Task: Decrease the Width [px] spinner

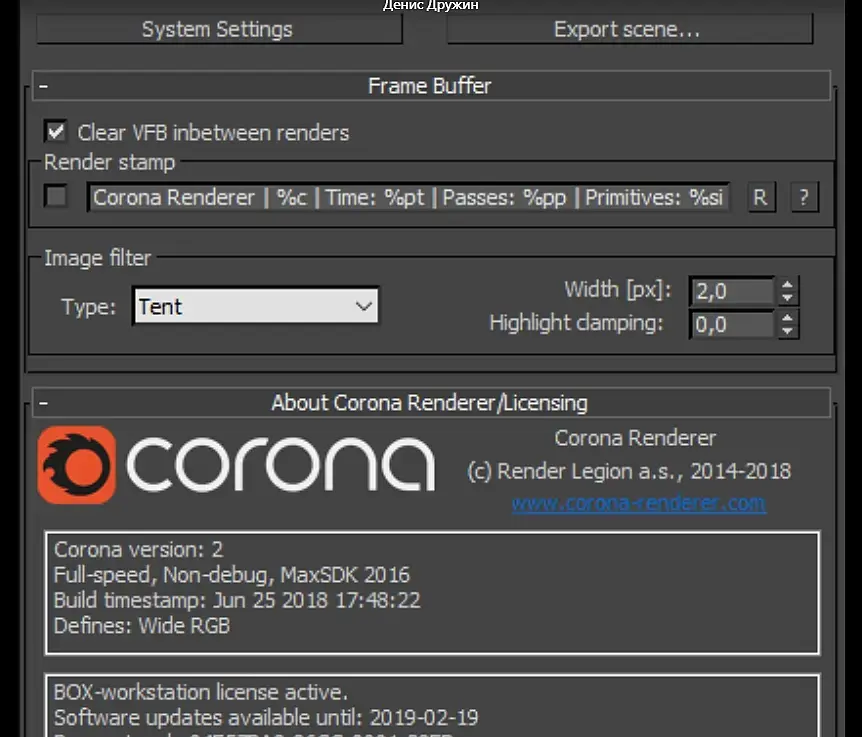Action: (787, 297)
